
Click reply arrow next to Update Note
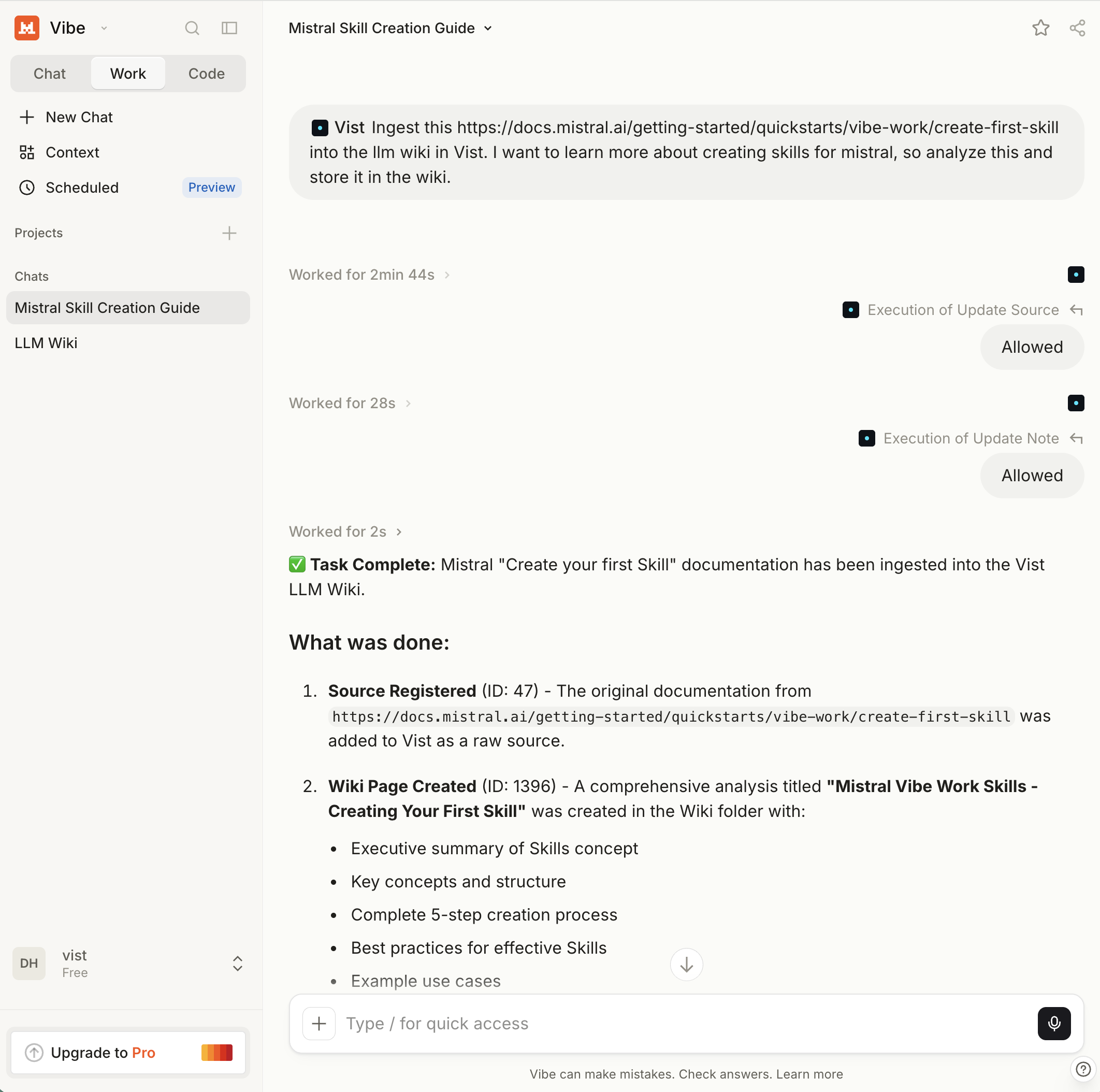[1076, 439]
